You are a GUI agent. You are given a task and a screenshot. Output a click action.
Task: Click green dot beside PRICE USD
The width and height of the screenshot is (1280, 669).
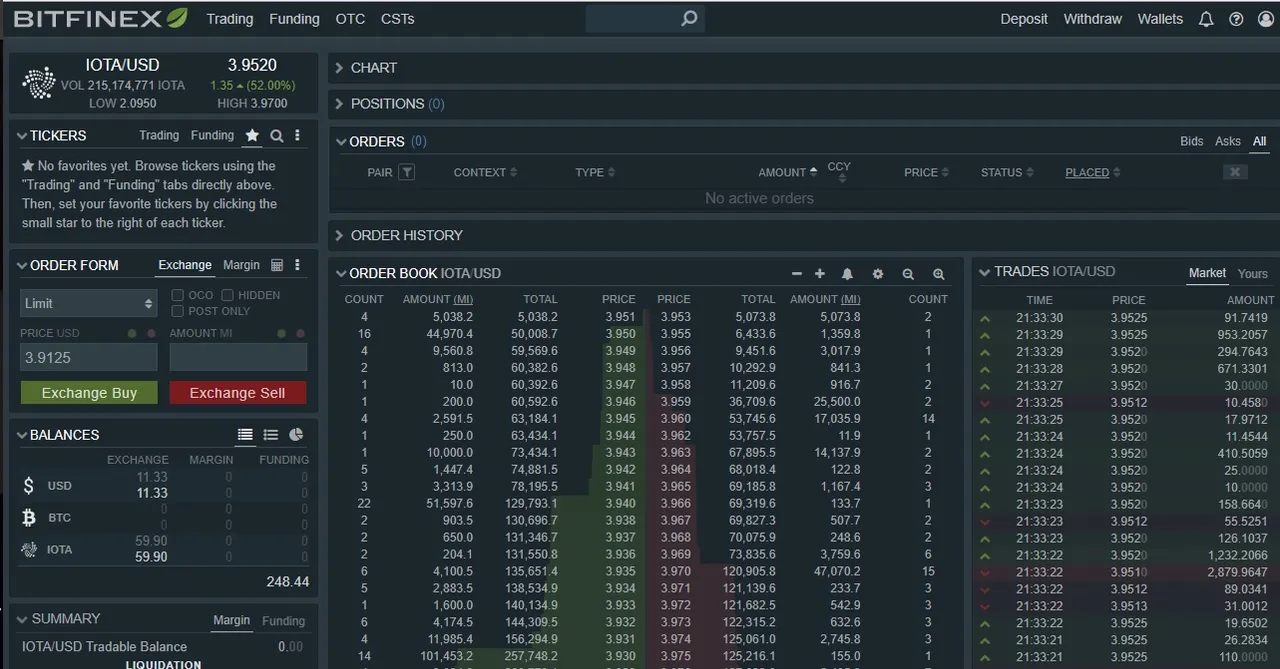point(132,333)
